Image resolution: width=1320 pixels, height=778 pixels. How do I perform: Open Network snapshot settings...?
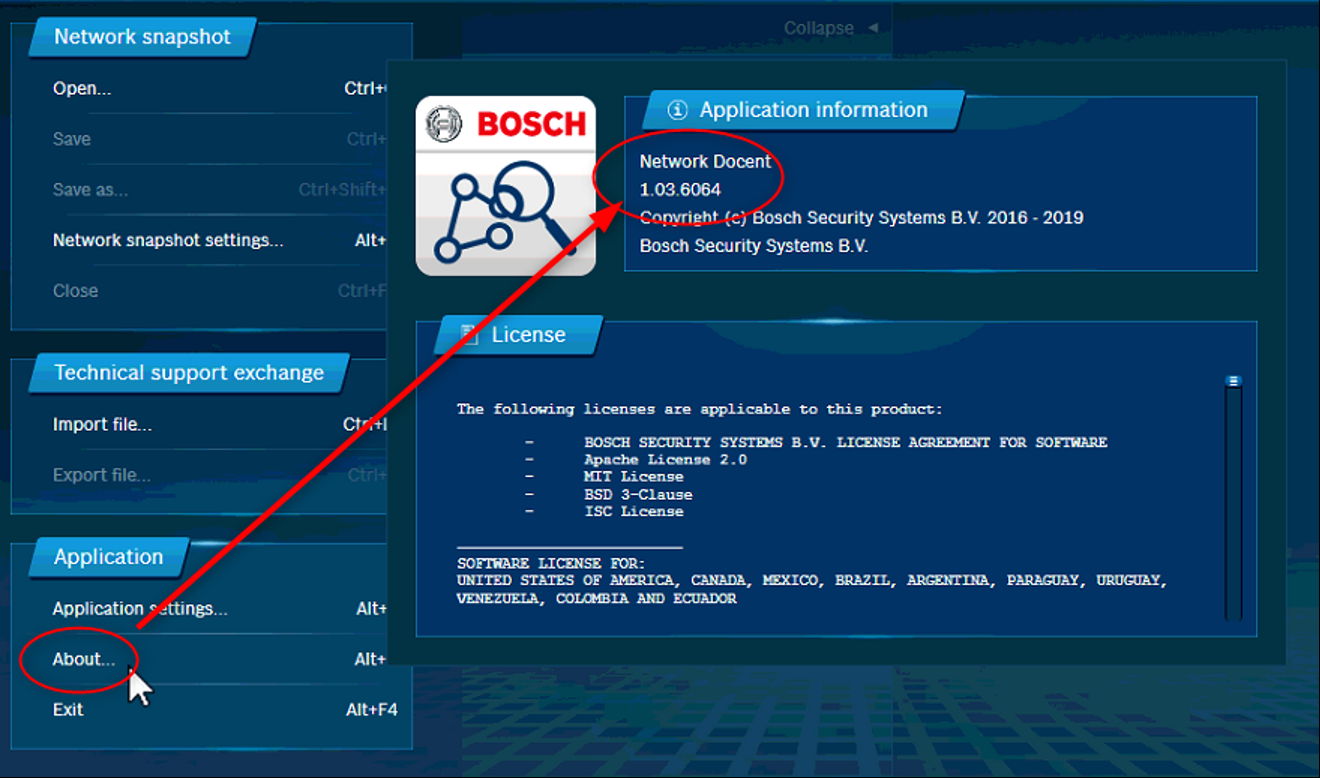tap(168, 240)
